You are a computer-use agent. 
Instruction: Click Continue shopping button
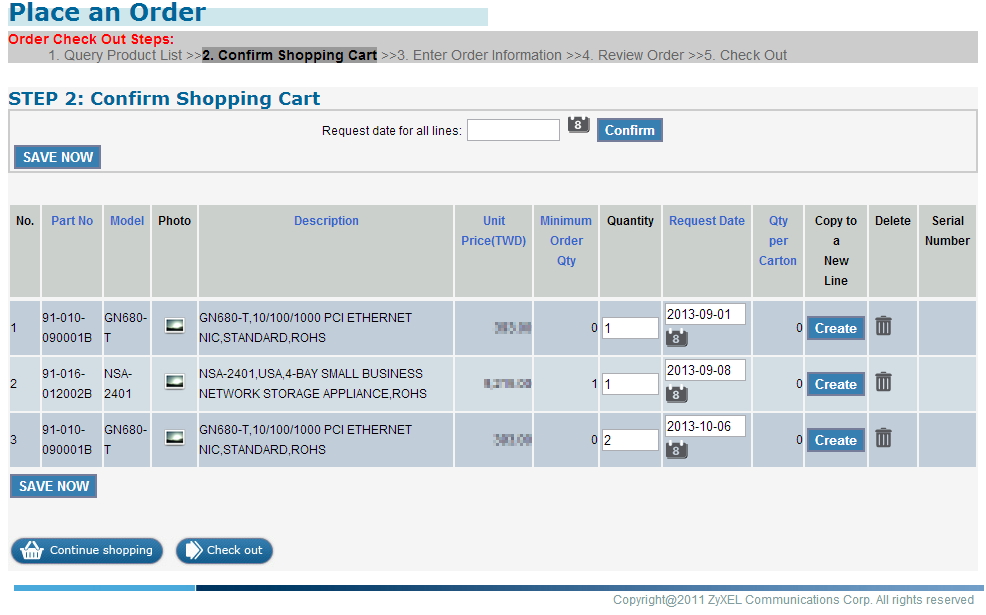(x=87, y=550)
